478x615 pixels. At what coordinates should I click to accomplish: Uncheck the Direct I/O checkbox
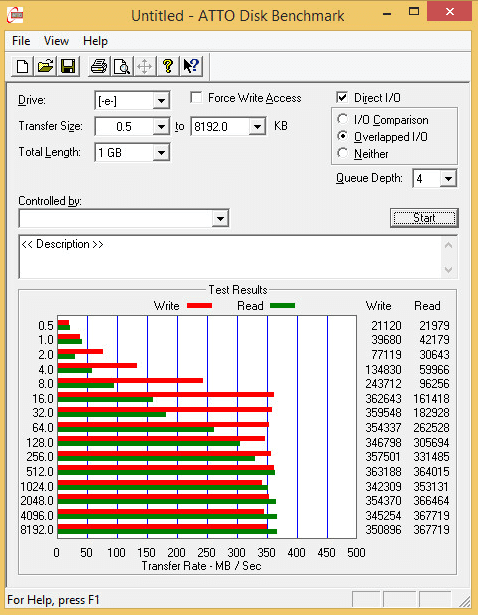(x=342, y=97)
